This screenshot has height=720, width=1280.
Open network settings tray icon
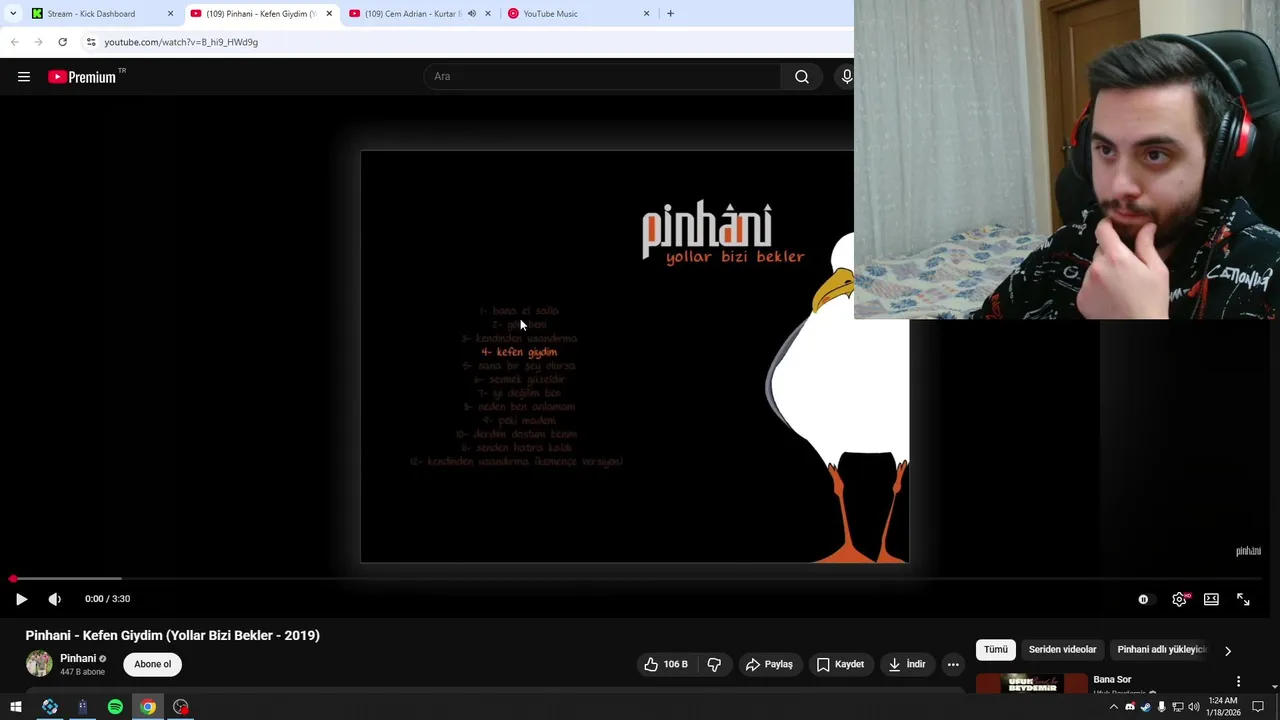point(1177,707)
